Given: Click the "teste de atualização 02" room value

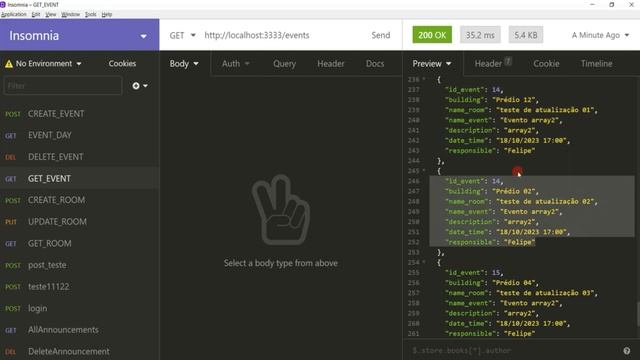Looking at the screenshot, I should (x=546, y=201).
